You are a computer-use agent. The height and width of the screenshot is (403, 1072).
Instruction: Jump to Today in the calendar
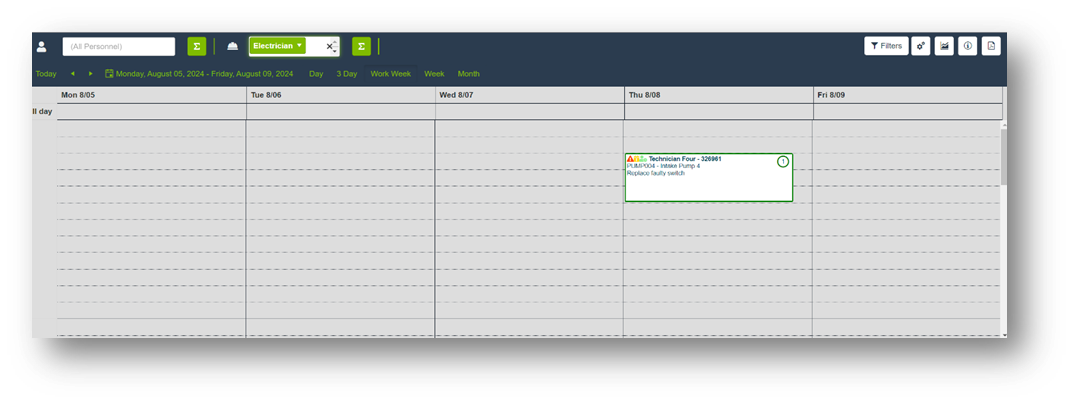coord(46,74)
